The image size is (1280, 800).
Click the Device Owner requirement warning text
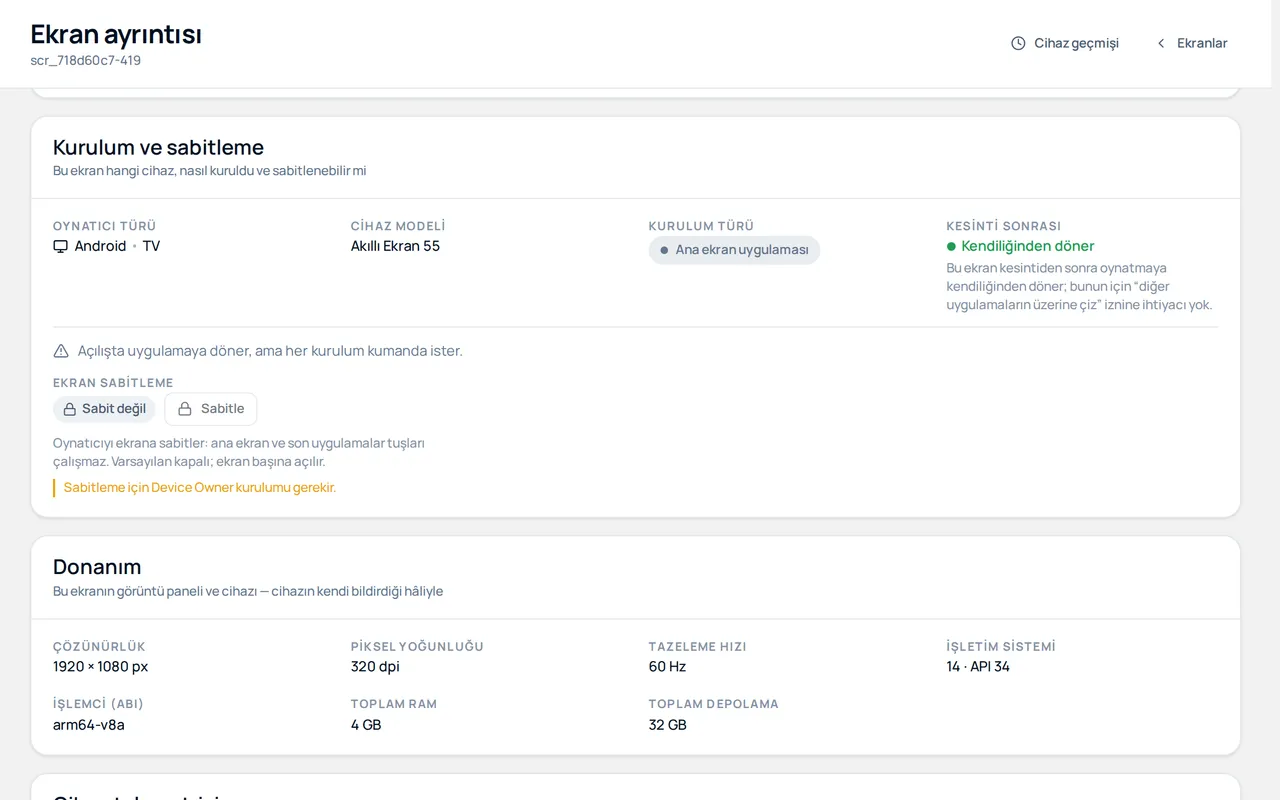[x=200, y=488]
